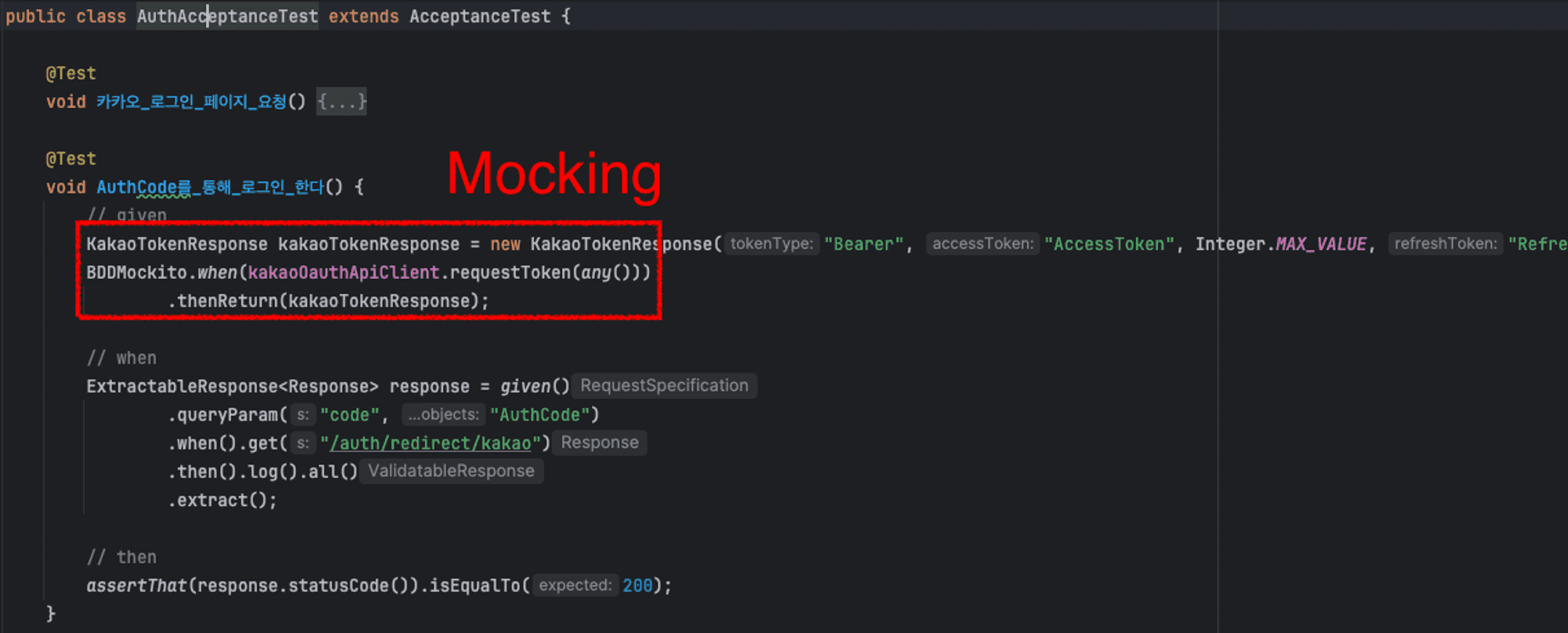Click the parent class AcceptanceTest
The width and height of the screenshot is (1568, 633).
pyautogui.click(x=480, y=16)
